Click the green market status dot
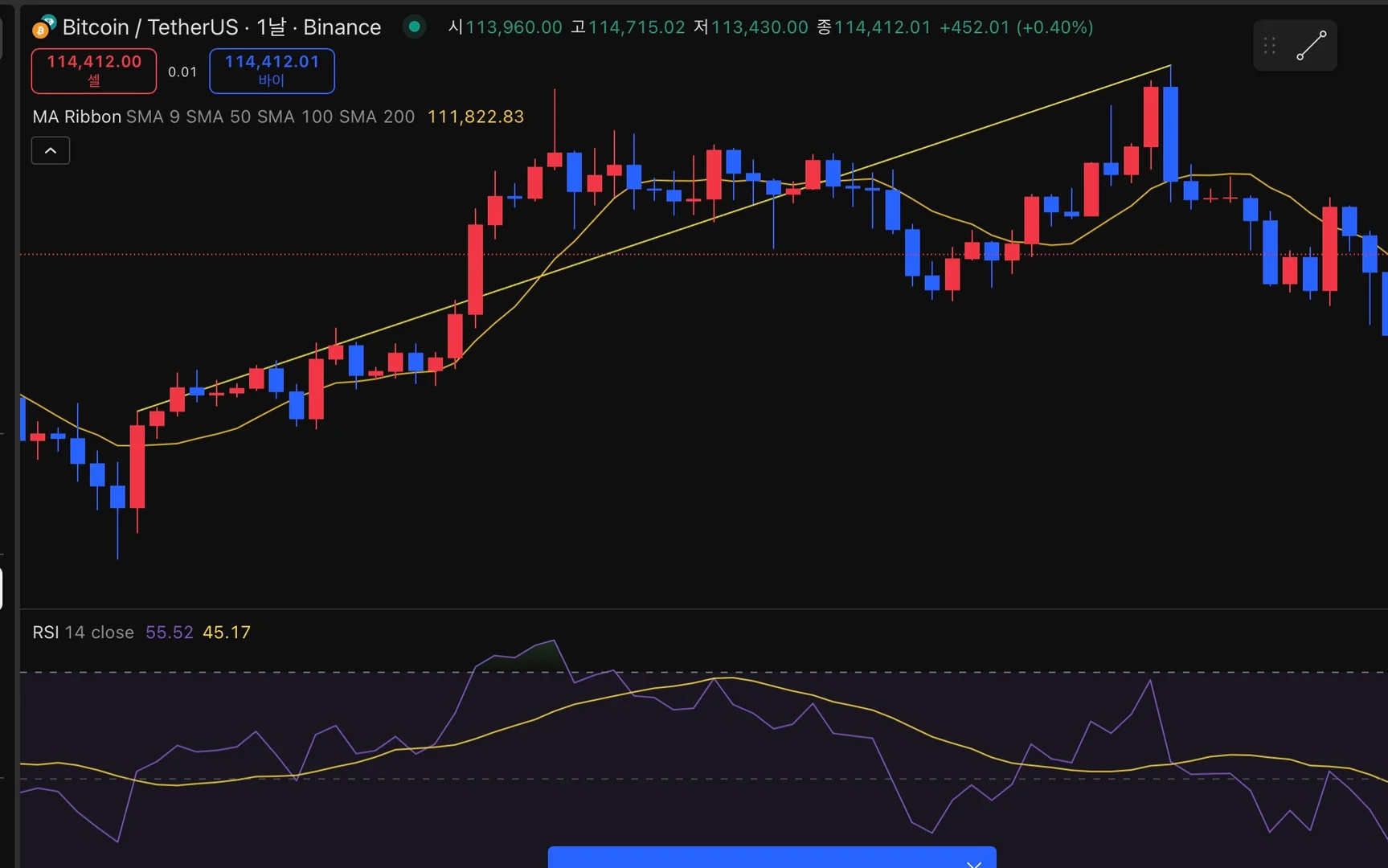Viewport: 1388px width, 868px height. (414, 27)
